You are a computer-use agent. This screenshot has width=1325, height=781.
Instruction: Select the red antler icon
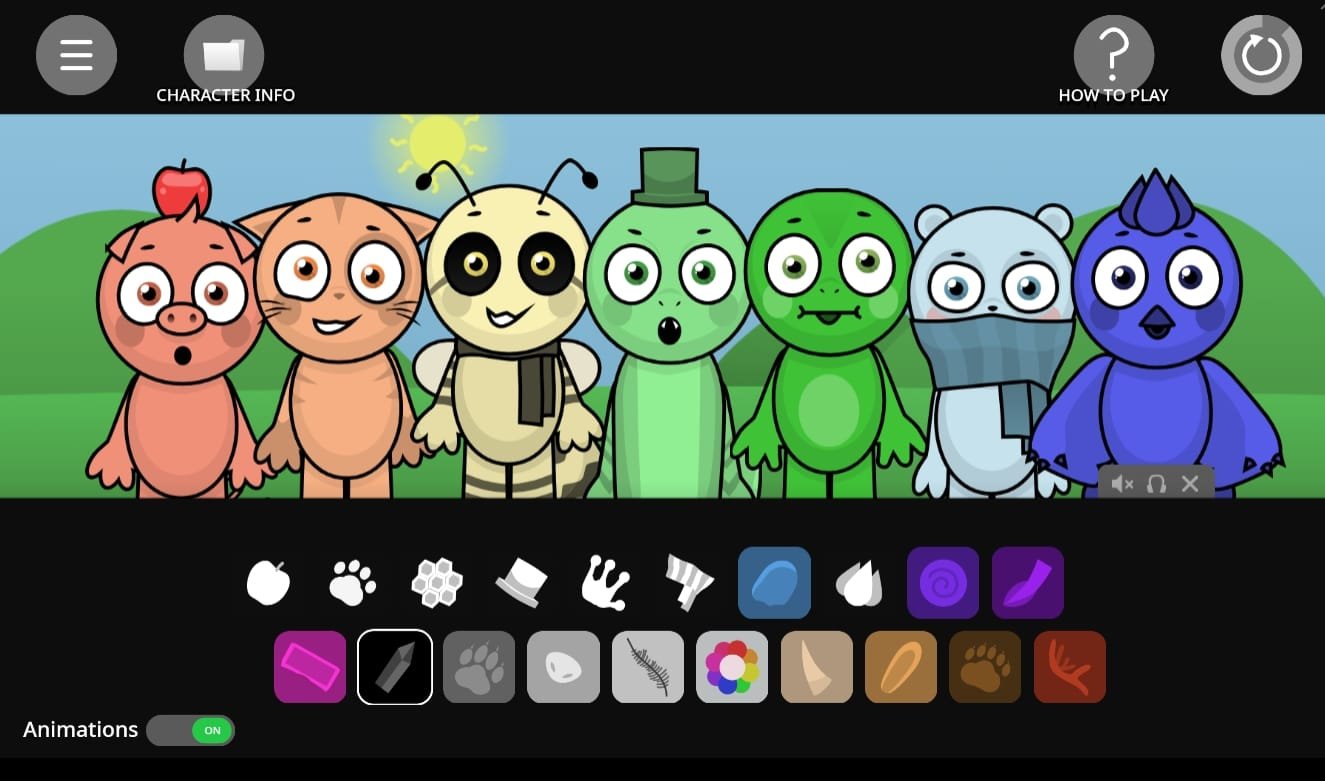(1070, 667)
